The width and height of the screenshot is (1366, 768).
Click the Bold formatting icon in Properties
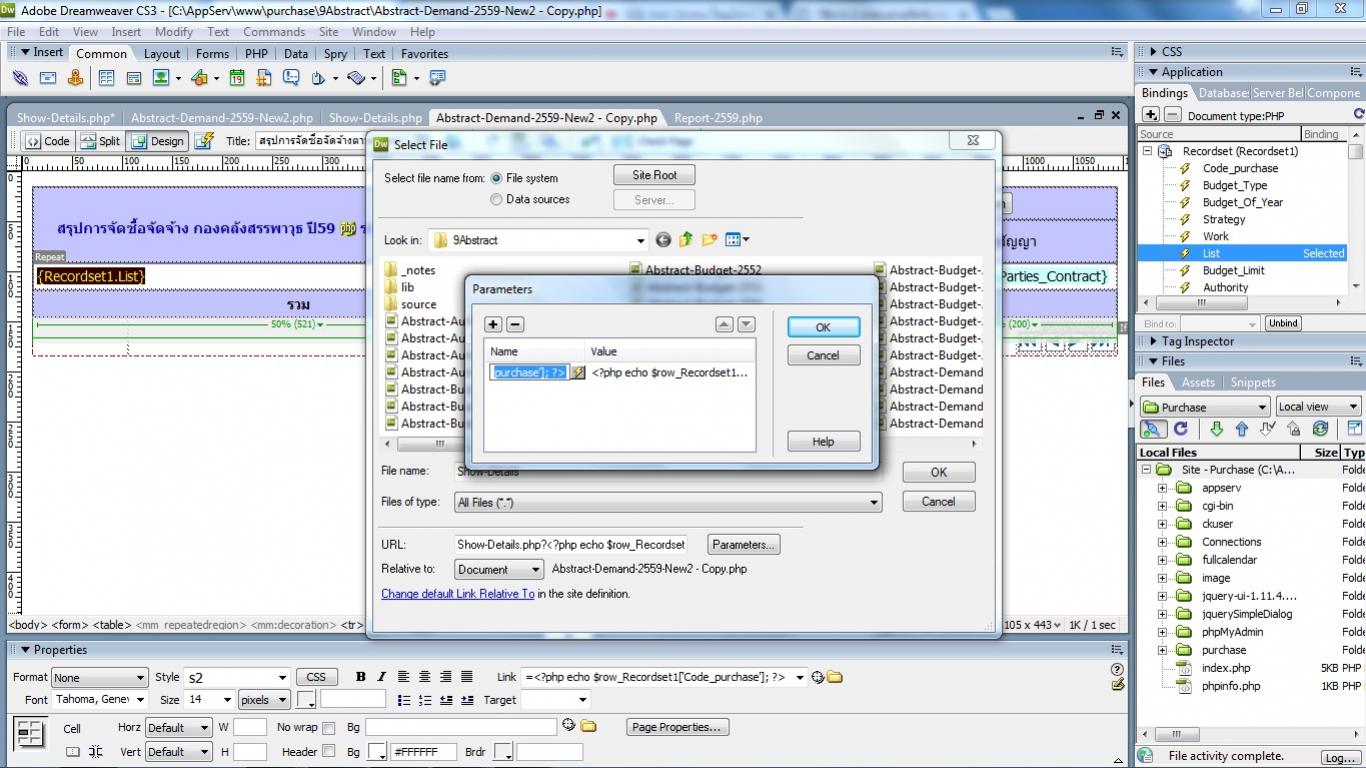[360, 677]
